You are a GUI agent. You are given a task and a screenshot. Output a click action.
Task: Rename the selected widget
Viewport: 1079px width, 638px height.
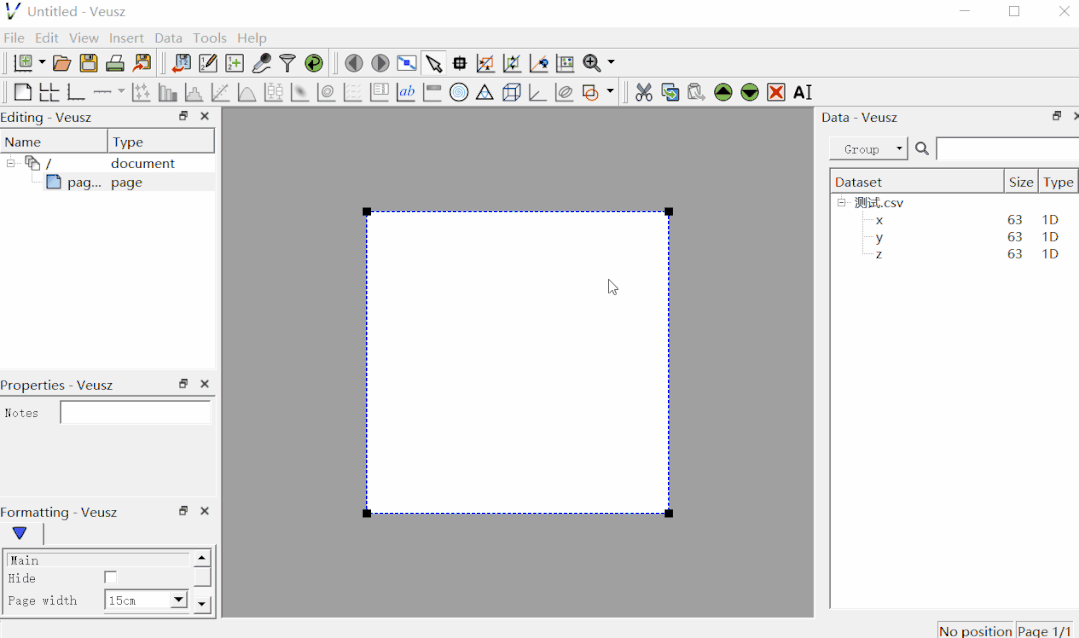[x=803, y=92]
